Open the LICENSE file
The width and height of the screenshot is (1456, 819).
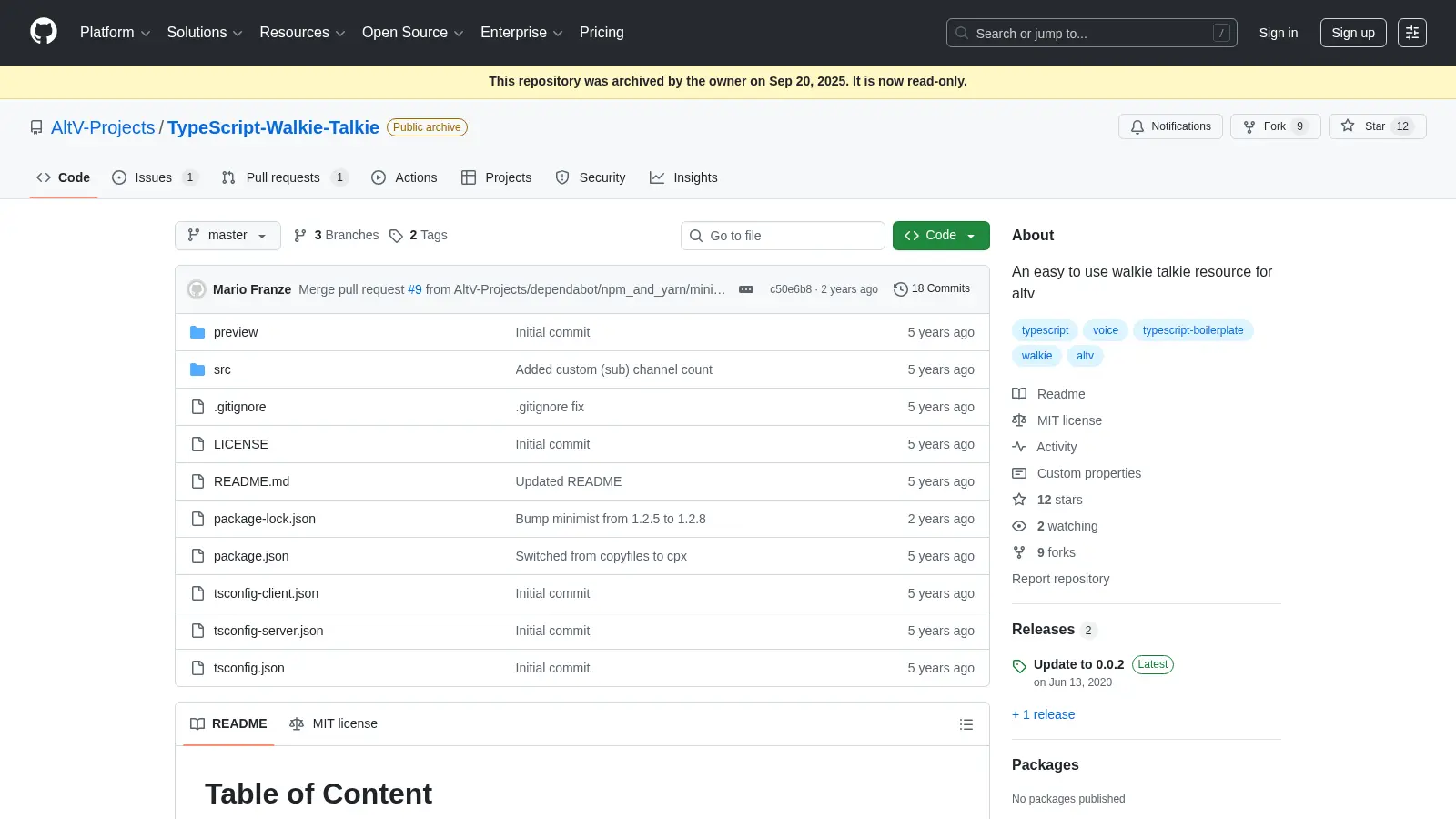coord(241,444)
